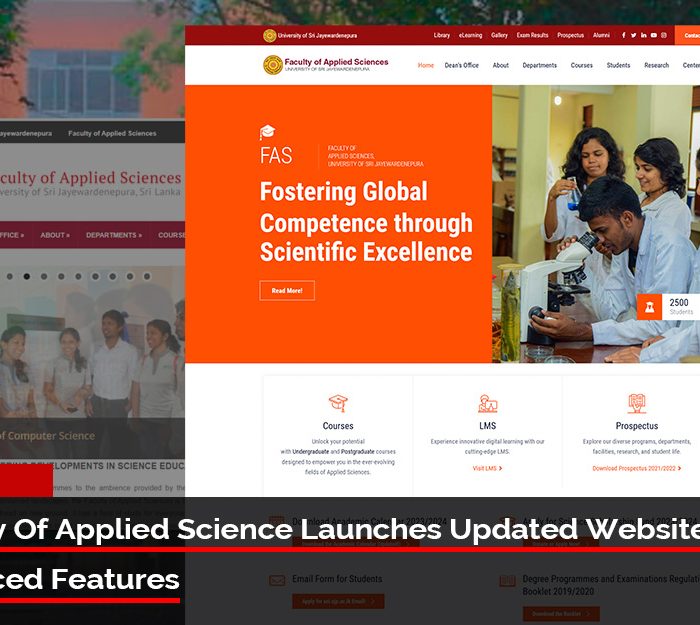Screen dimensions: 700x625
Task: Expand DEPARTMENTS » menu on the old site
Action: click(114, 235)
